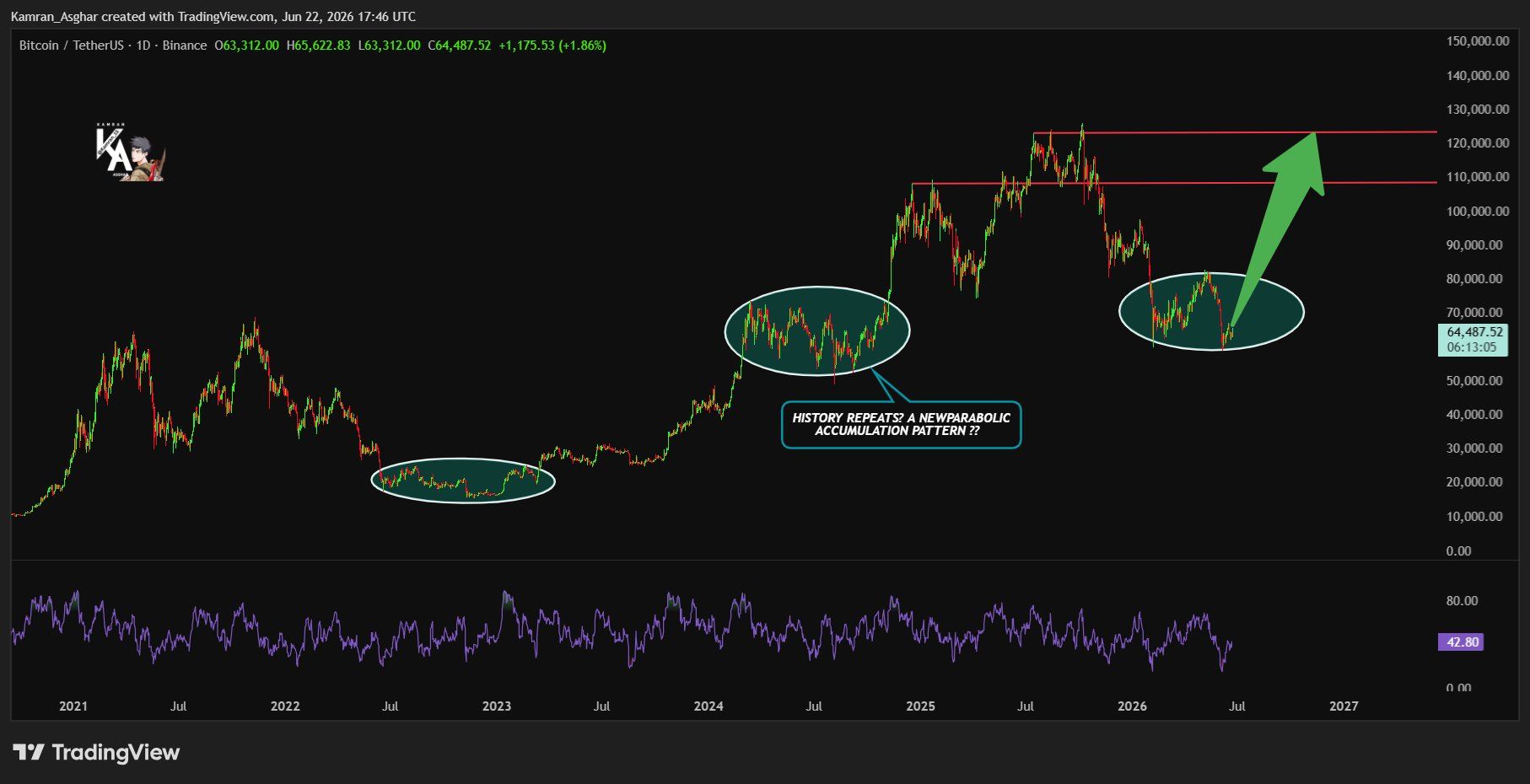The width and height of the screenshot is (1530, 784).
Task: Click the 2026 time axis label
Action: click(x=1132, y=706)
